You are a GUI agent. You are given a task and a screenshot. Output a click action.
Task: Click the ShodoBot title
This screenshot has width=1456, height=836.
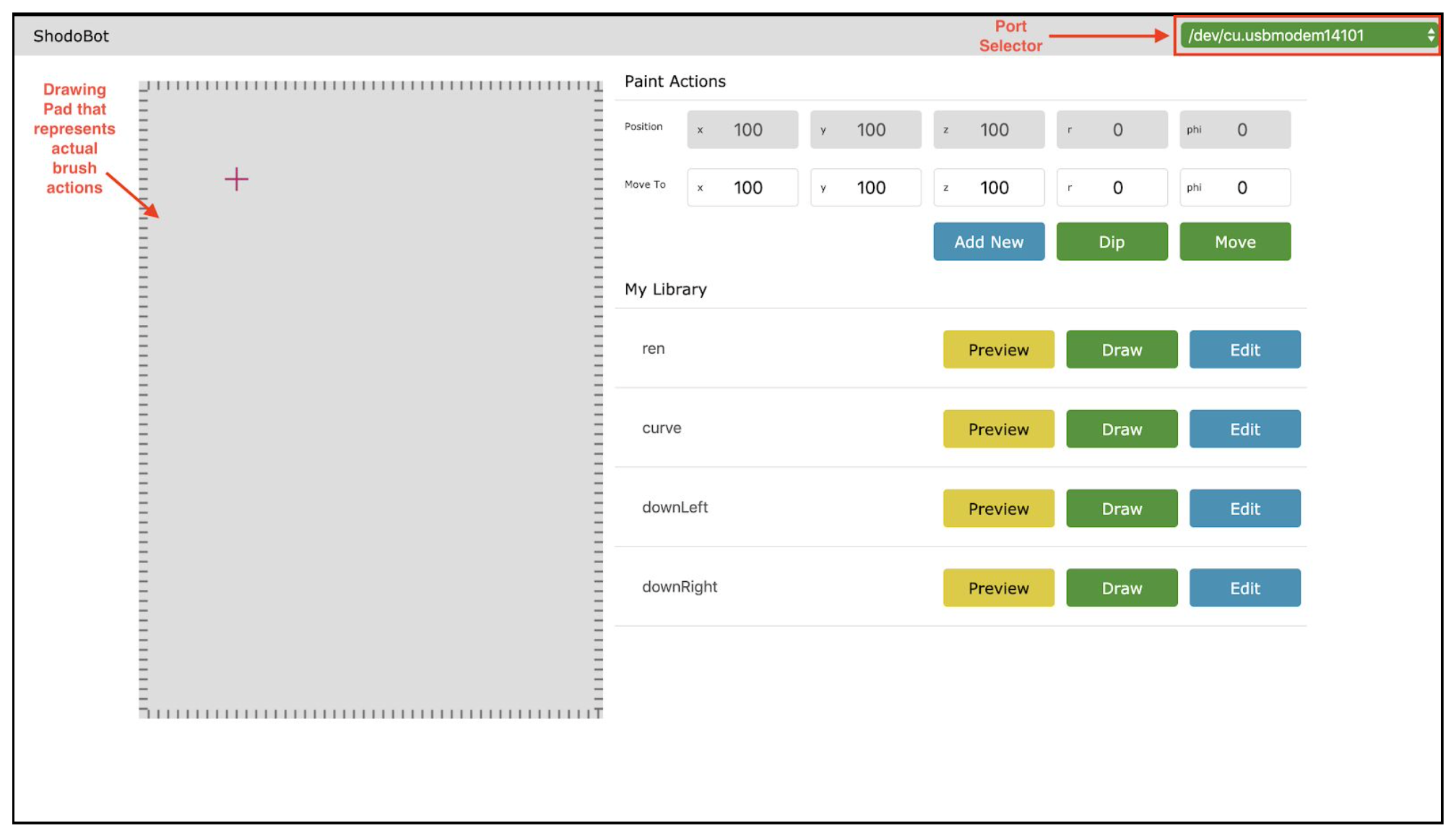(x=71, y=36)
